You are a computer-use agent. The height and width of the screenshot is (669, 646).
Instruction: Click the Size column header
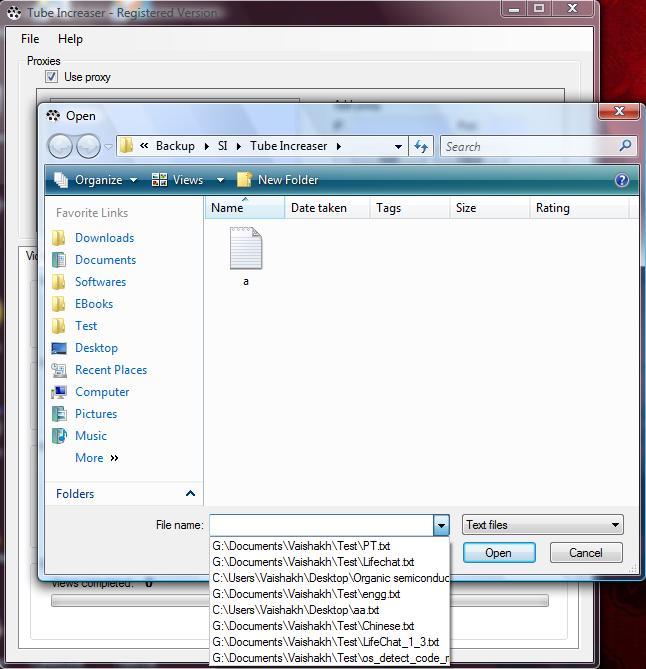point(490,208)
